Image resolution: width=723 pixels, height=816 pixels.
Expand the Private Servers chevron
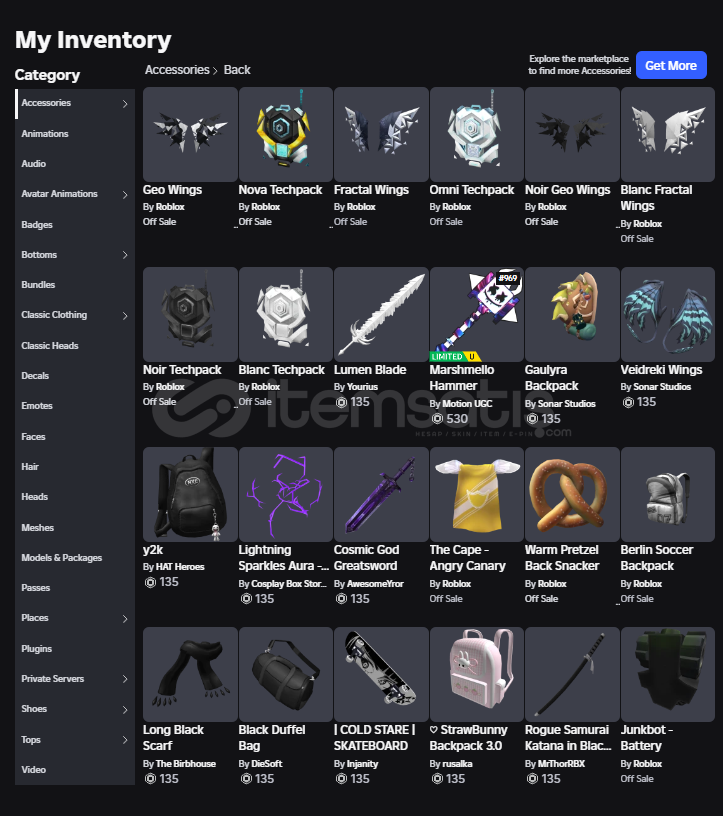125,679
